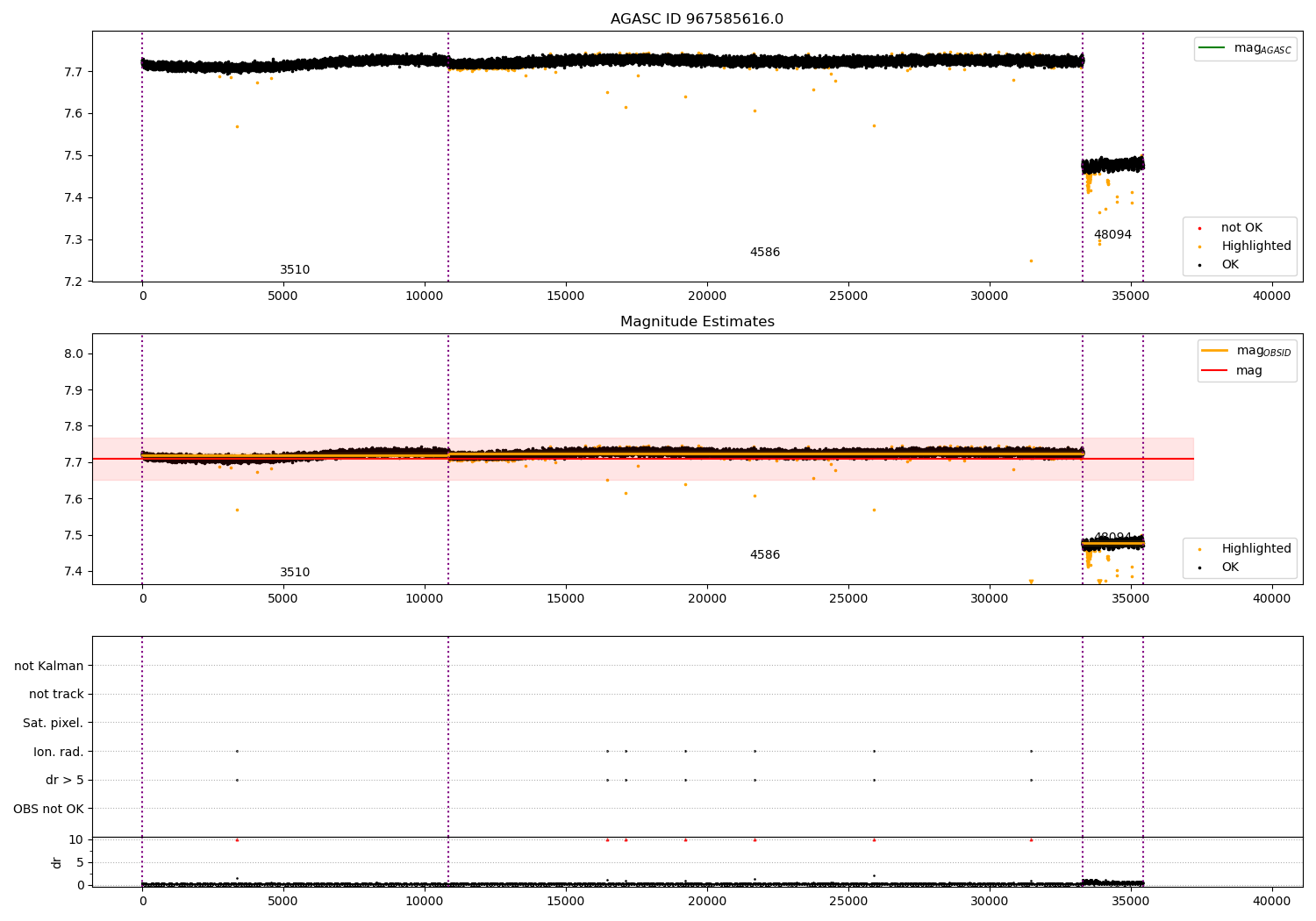Click the 'not Kalman' row label
Viewport: 1316px width, 921px height.
click(49, 667)
